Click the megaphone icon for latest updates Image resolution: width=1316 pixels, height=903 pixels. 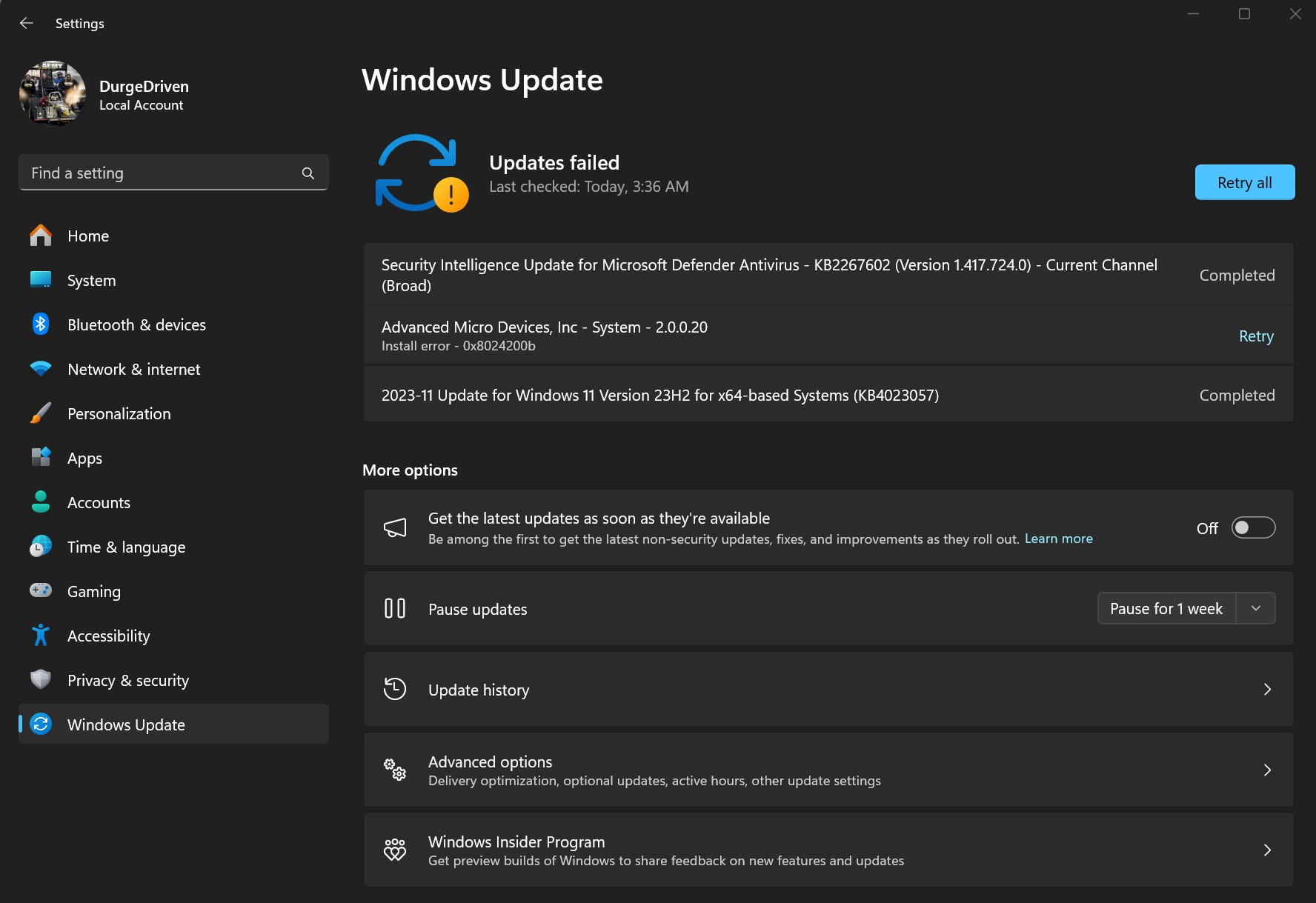[x=395, y=527]
